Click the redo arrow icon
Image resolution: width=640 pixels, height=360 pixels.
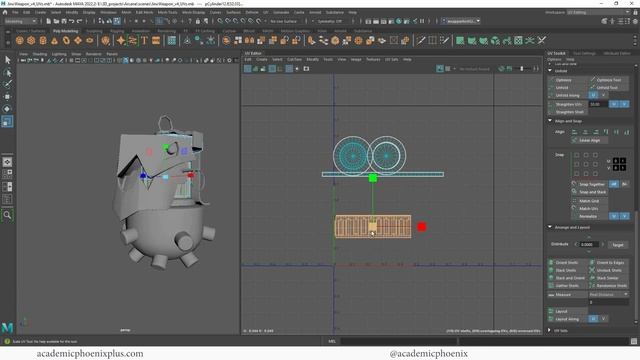pyautogui.click(x=80, y=21)
